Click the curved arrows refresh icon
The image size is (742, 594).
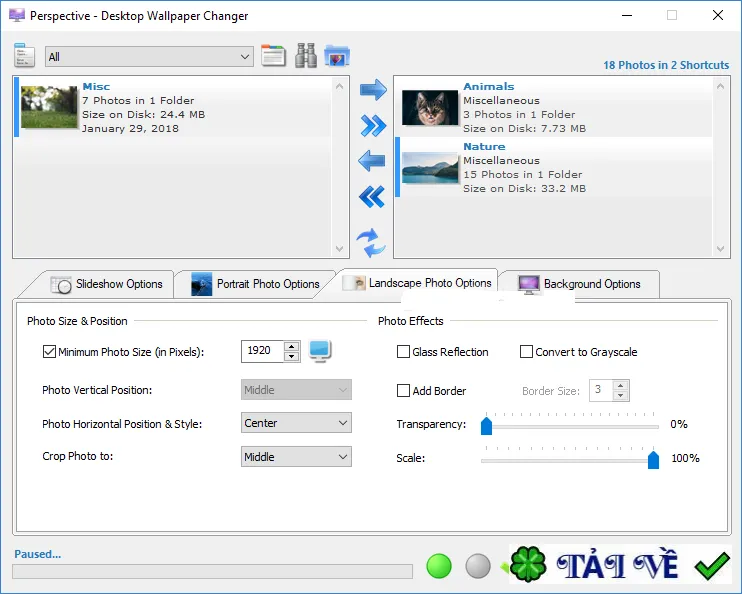click(371, 243)
